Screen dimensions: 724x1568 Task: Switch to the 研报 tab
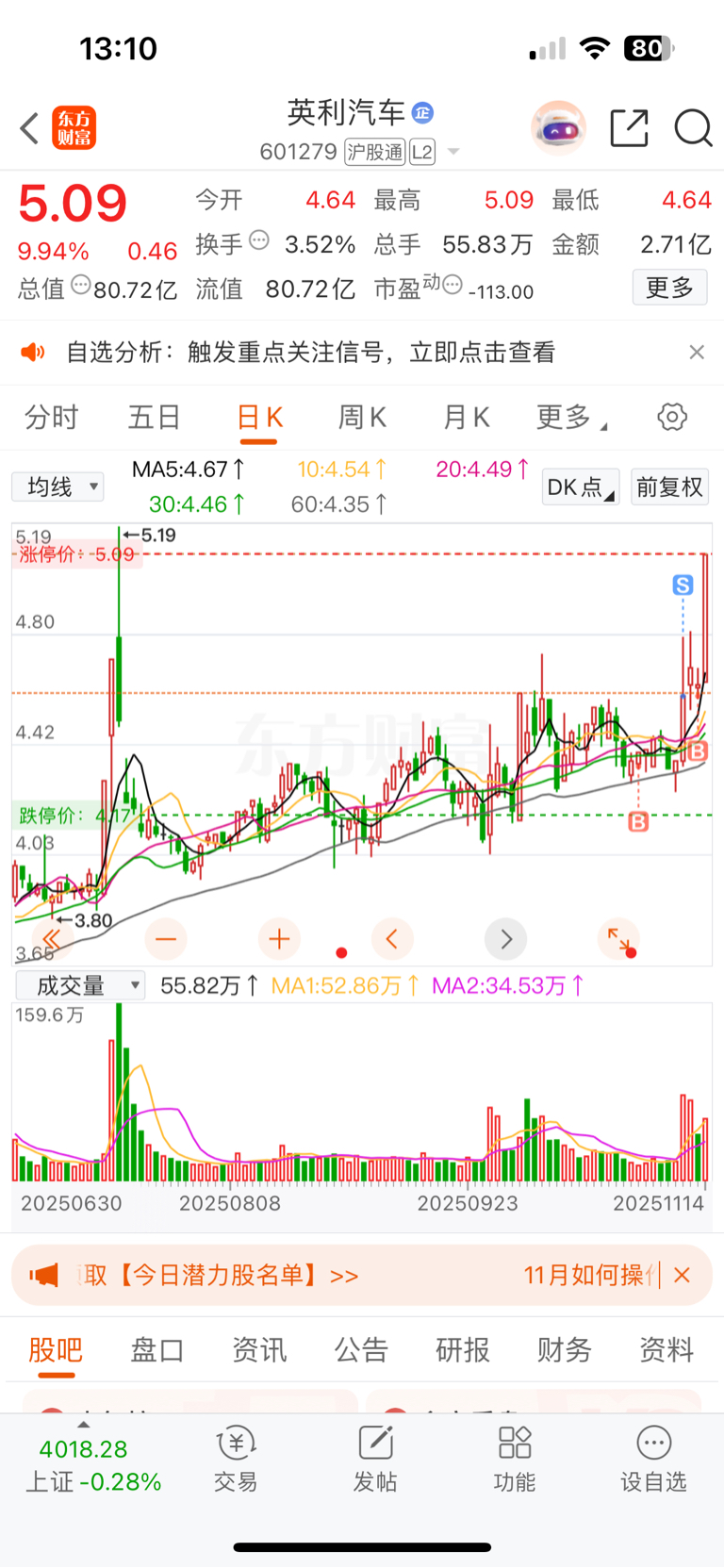(x=463, y=1350)
